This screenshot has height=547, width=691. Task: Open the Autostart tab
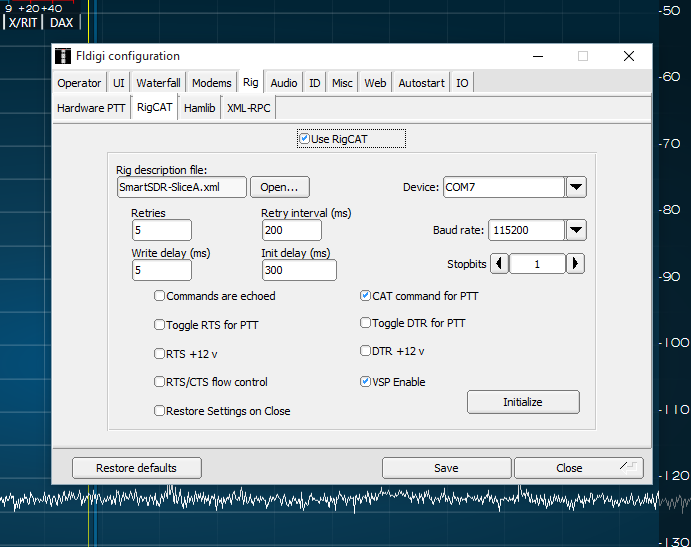422,83
